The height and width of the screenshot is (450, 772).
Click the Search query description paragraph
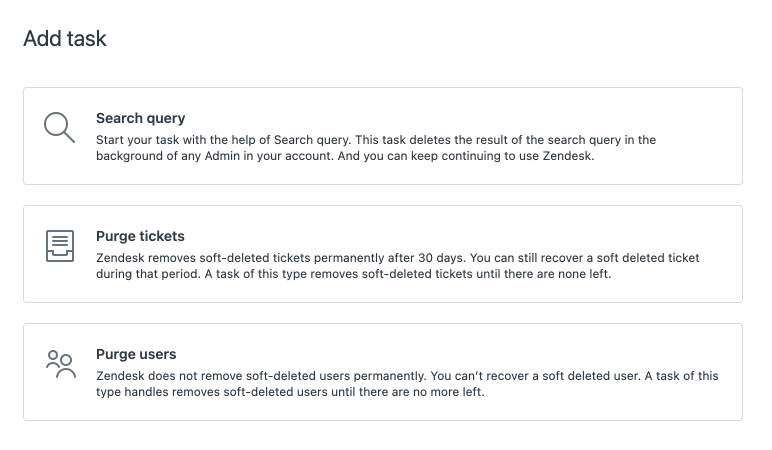(x=375, y=148)
